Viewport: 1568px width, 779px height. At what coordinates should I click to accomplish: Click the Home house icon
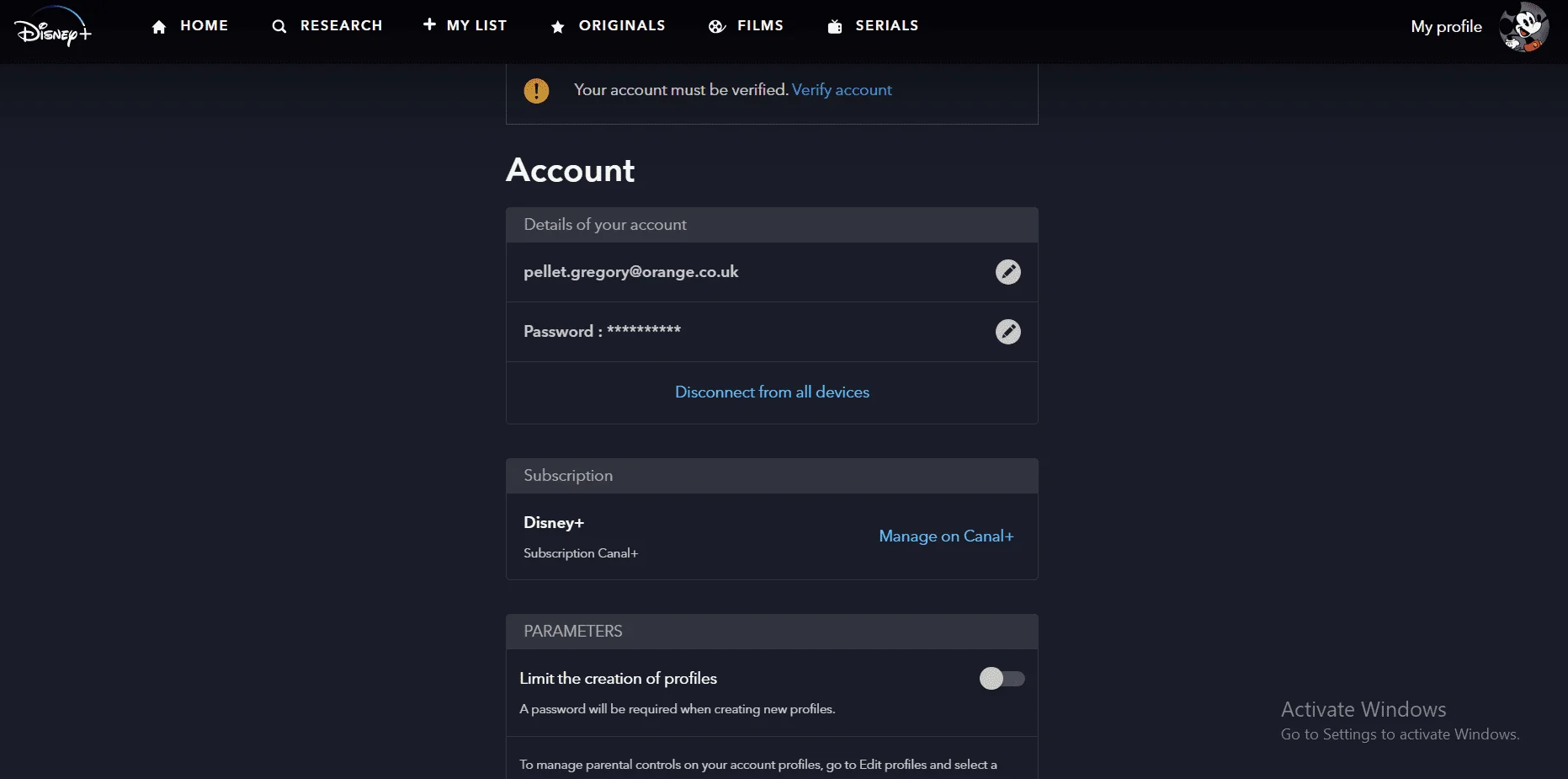(159, 27)
